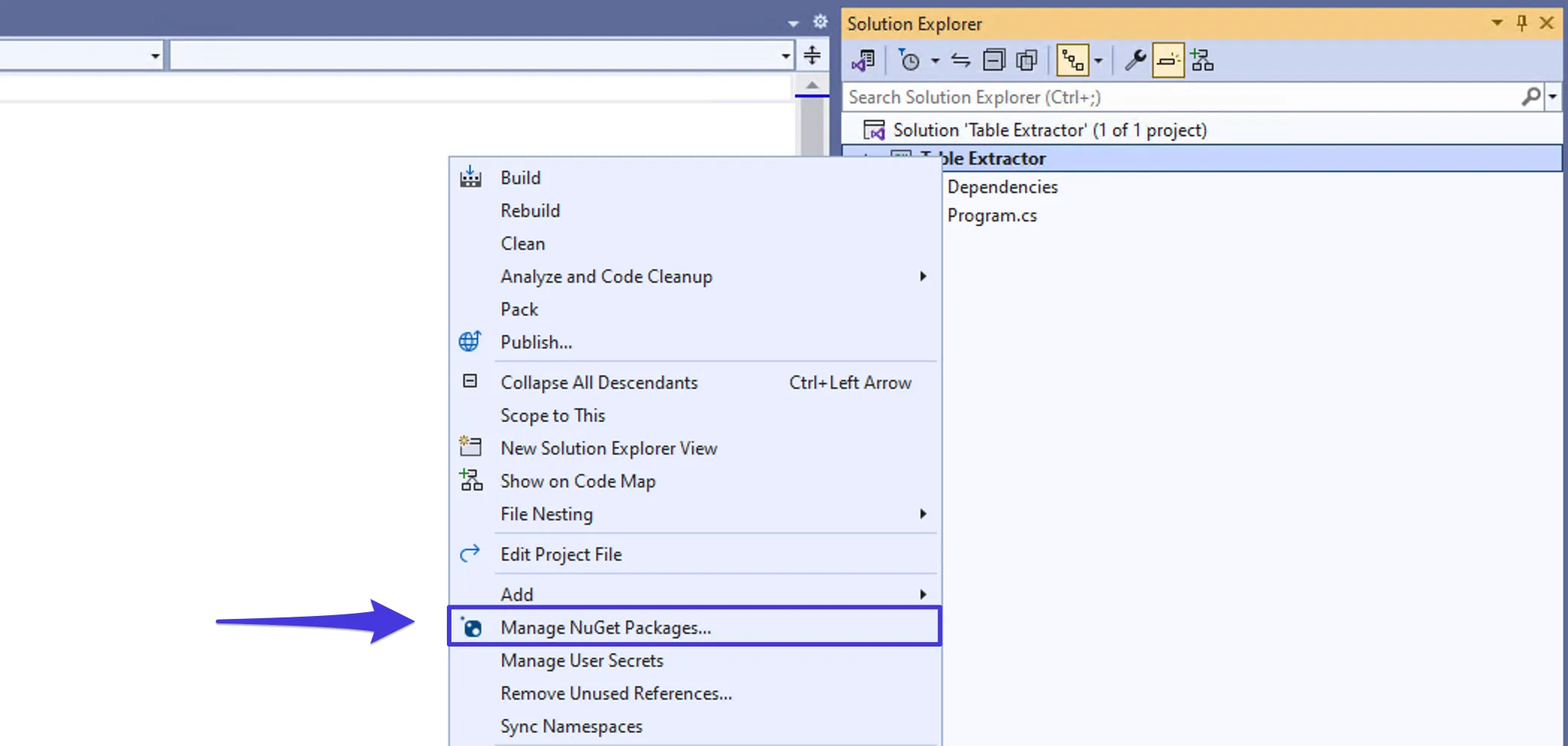Image resolution: width=1568 pixels, height=746 pixels.
Task: Select the New Solution Explorer View icon
Action: [471, 448]
